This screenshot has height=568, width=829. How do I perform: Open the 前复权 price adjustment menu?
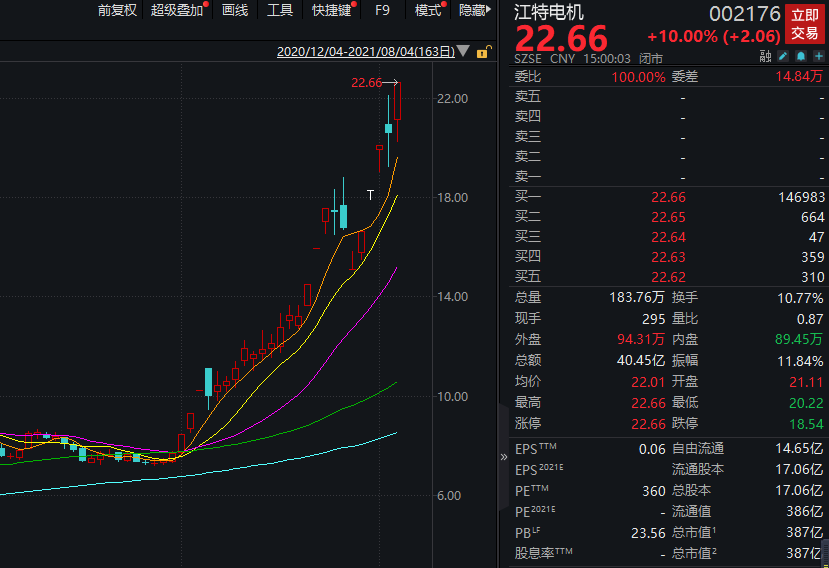coord(117,10)
